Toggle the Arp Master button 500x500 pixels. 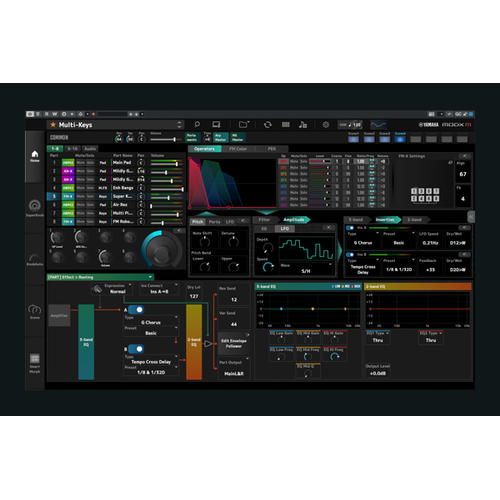point(220,137)
